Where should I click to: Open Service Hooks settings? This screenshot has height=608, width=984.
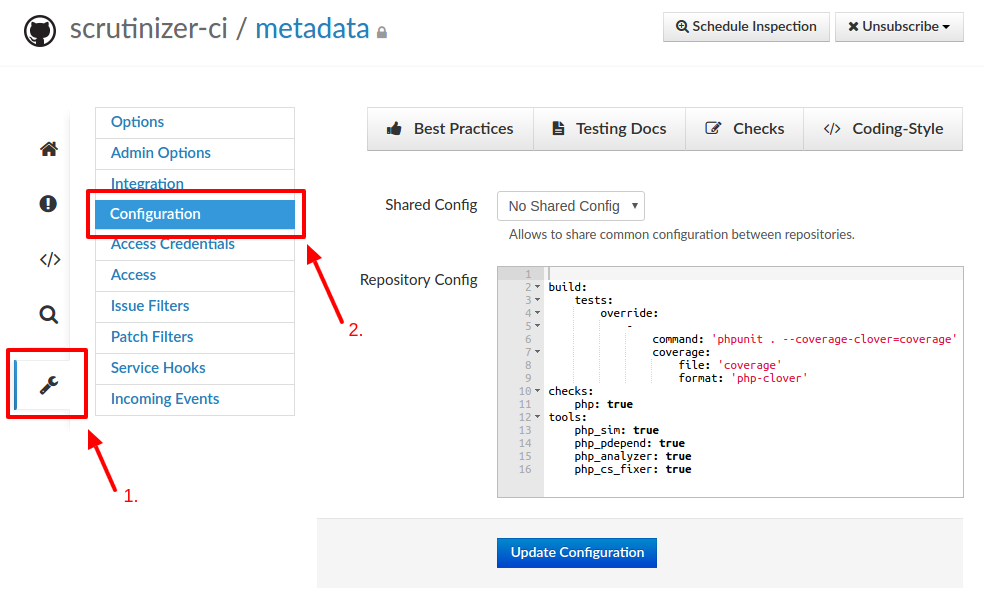pyautogui.click(x=195, y=368)
